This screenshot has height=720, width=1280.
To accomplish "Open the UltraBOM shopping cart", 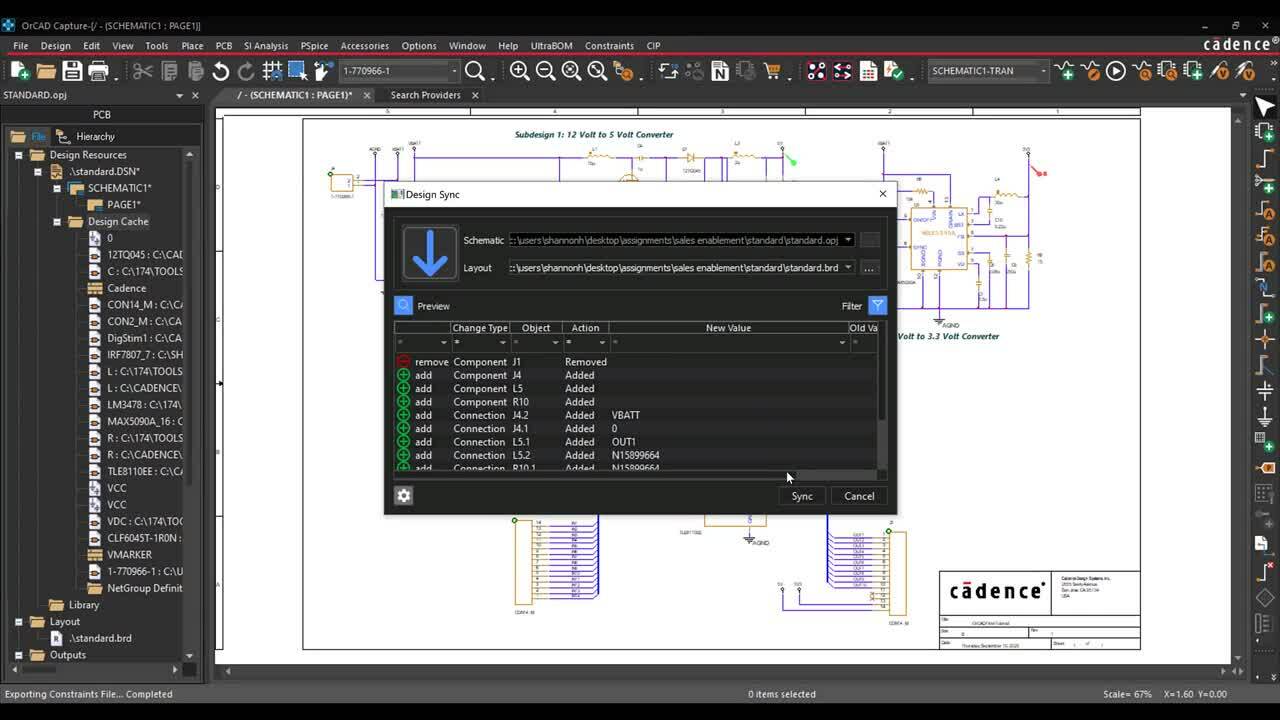I will point(773,70).
